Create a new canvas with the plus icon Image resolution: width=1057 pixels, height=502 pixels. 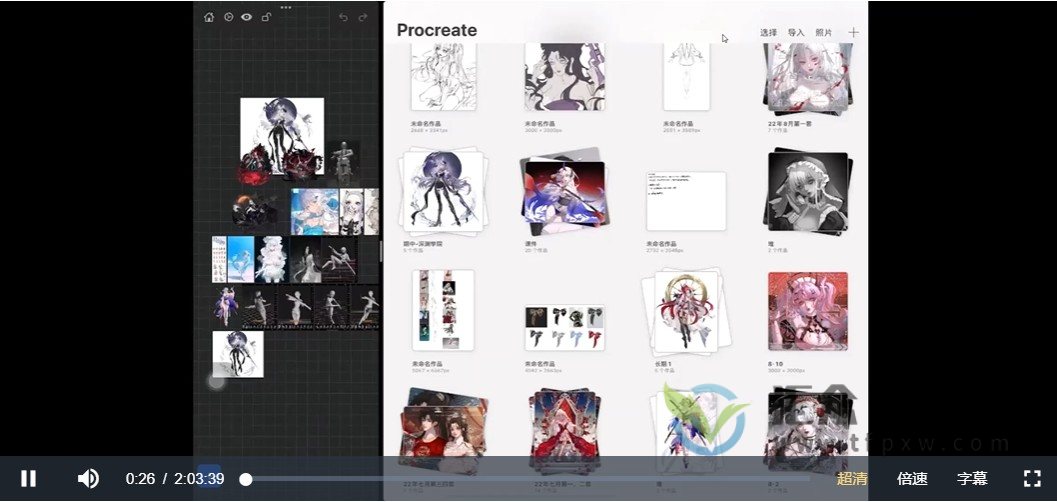point(853,32)
